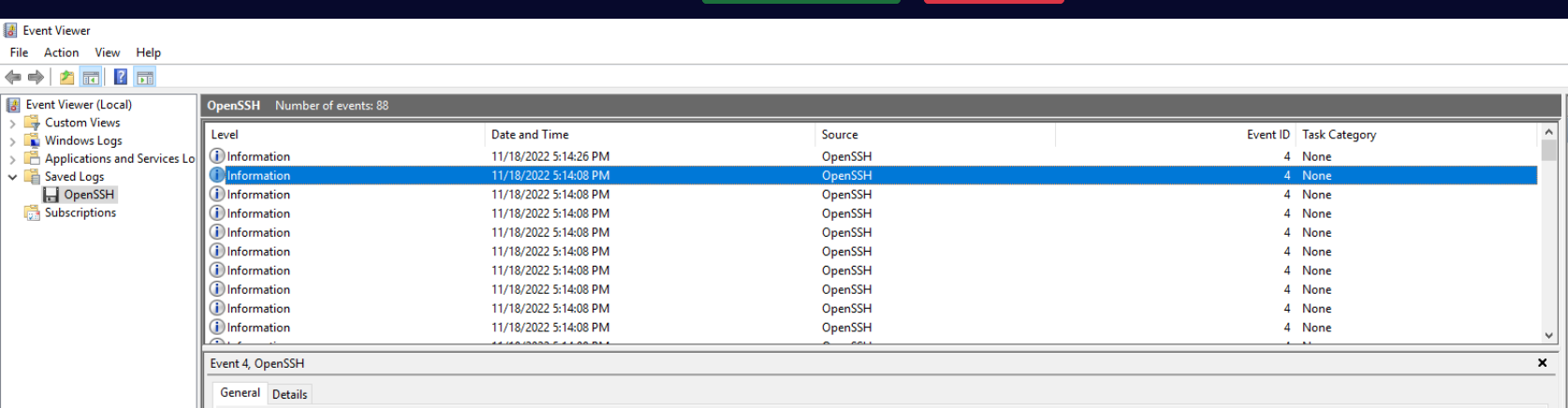Click the event list scroll down arrow

[x=1548, y=335]
